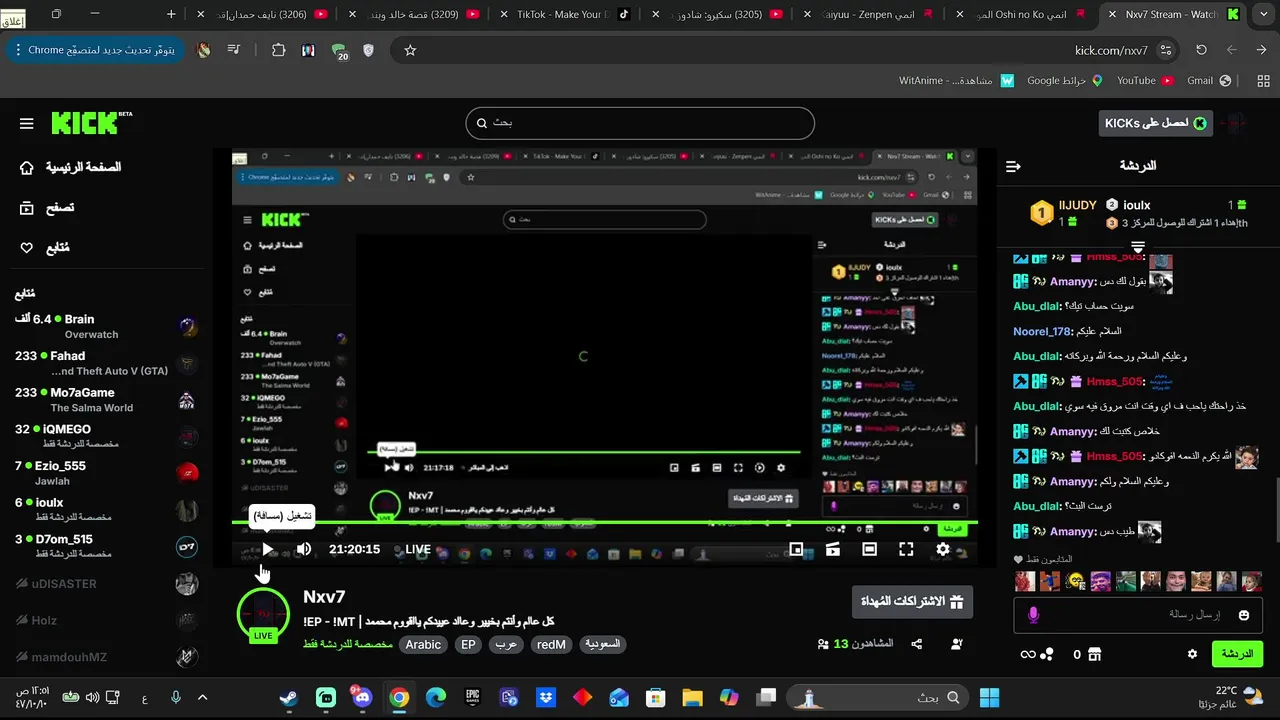This screenshot has height=720, width=1280.
Task: Open followed channel Fahad
Action: tap(106, 363)
